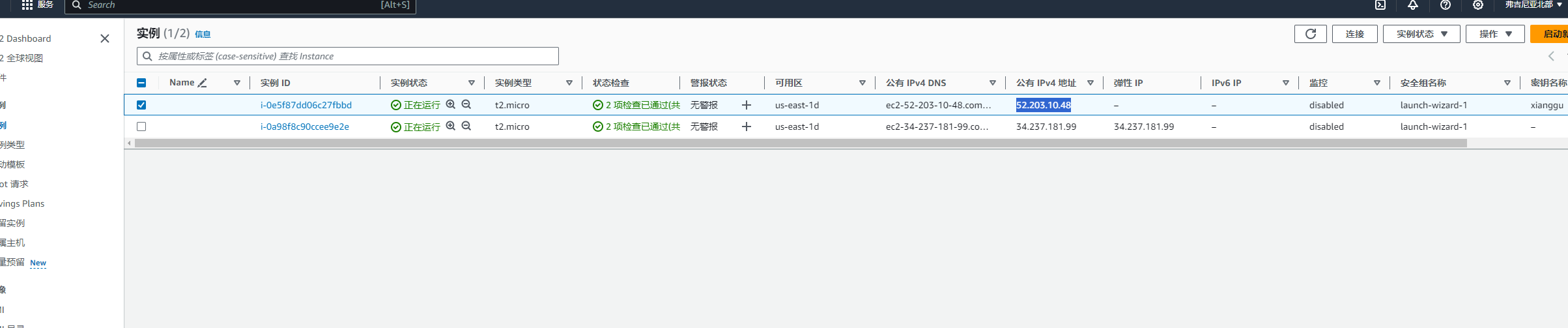Zoom out icon for instance i-0a98f8c90ccee9e2e

[466, 126]
